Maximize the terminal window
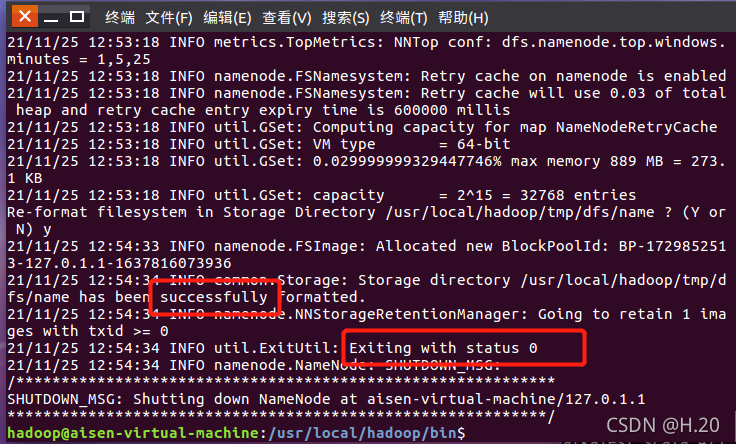The height and width of the screenshot is (444, 736). click(77, 17)
